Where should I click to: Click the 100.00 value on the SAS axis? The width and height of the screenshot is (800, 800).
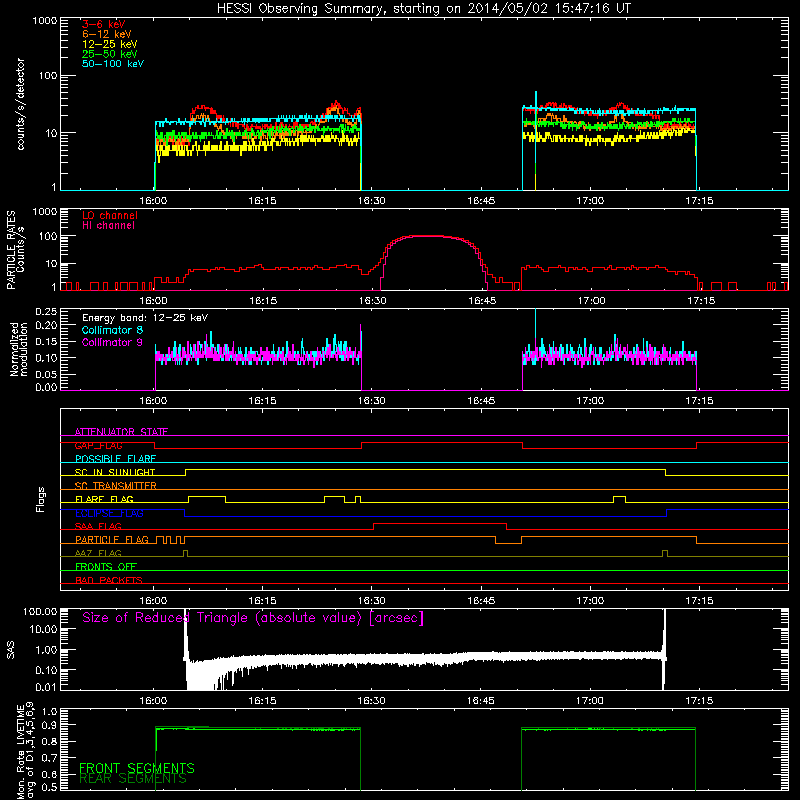point(40,611)
